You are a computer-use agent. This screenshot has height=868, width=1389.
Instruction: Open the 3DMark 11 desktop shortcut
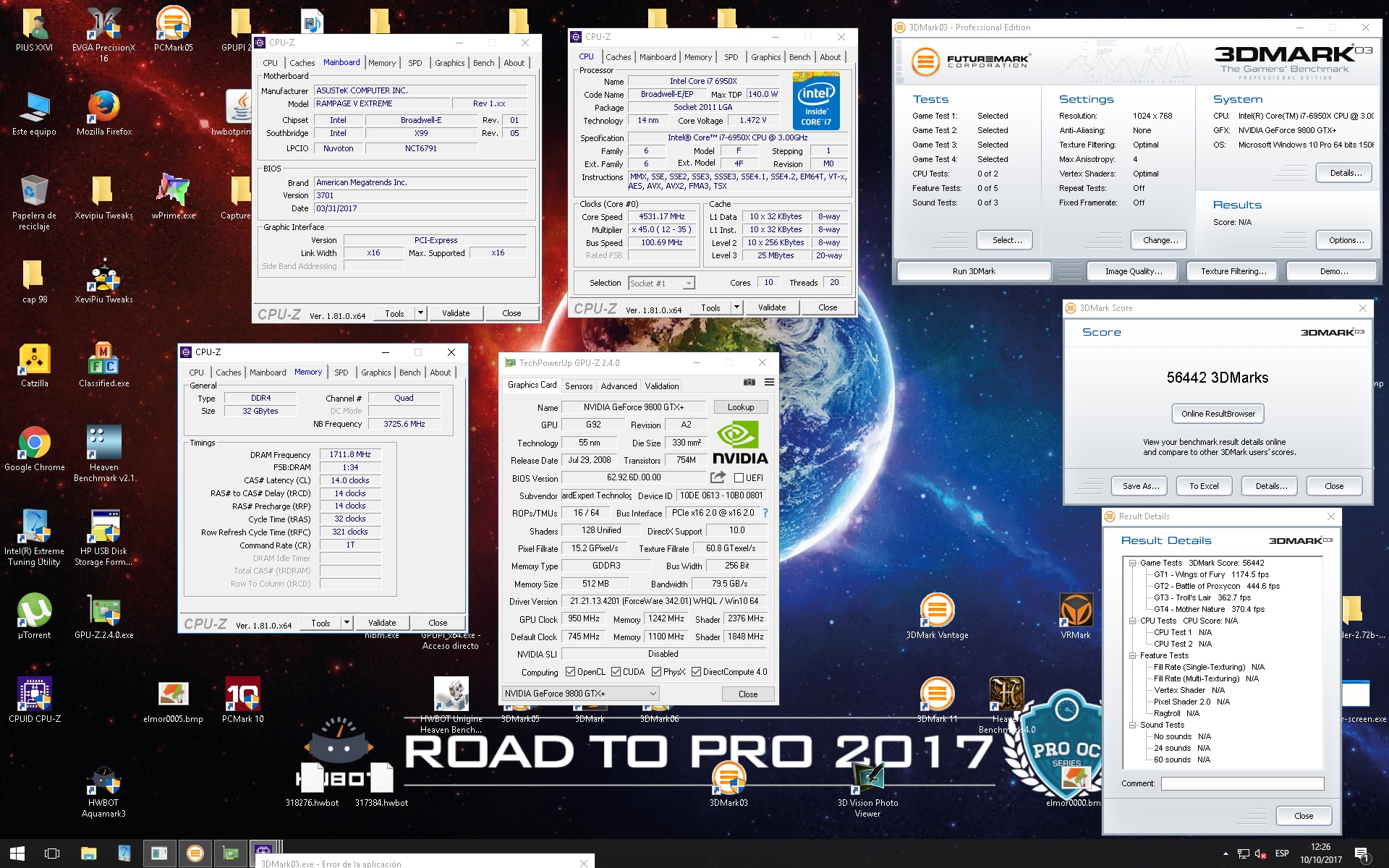937,700
